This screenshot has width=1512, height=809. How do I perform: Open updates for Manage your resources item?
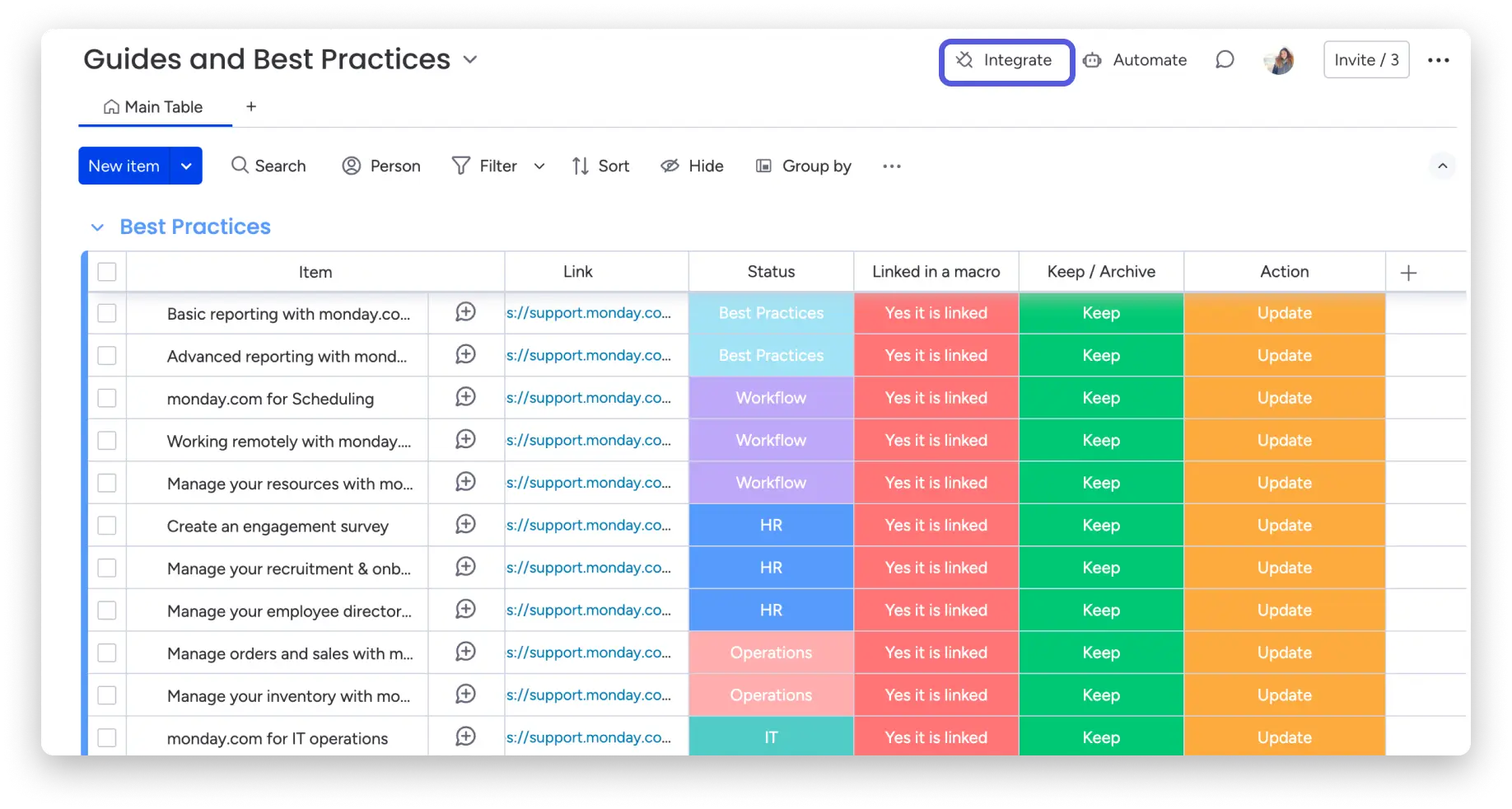point(466,482)
